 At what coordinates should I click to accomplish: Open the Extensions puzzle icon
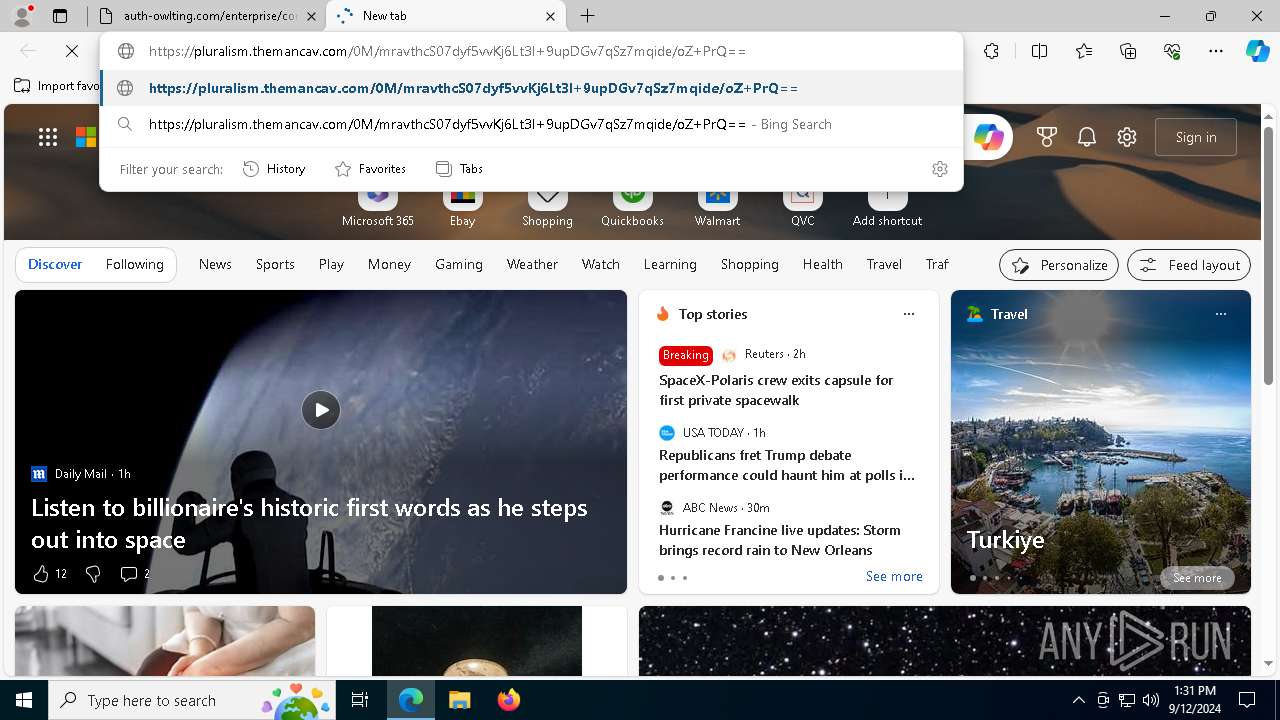[991, 51]
